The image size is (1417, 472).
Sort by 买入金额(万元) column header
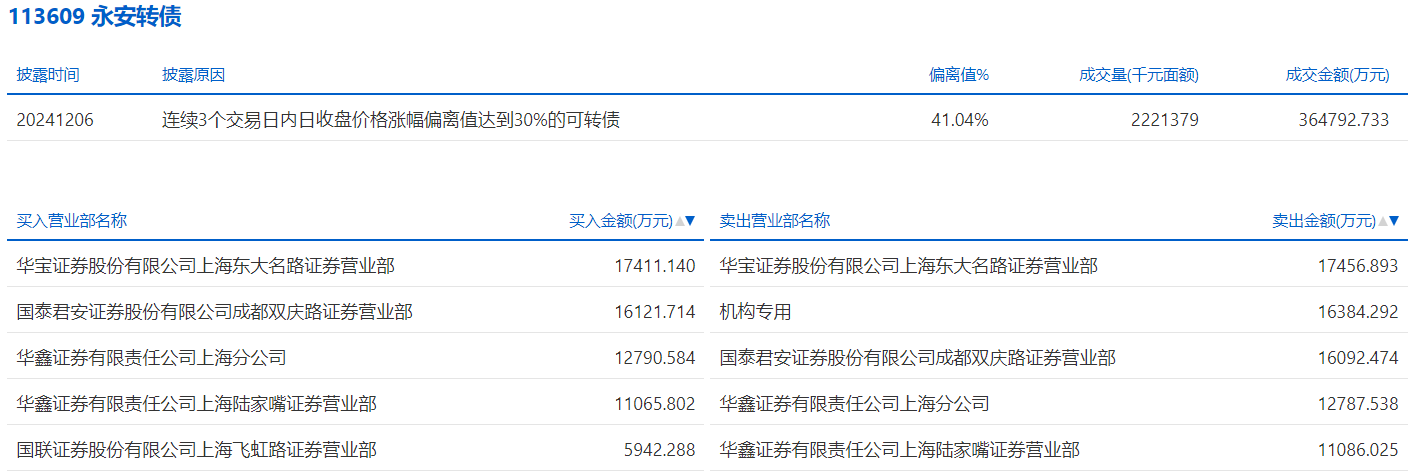[632, 221]
